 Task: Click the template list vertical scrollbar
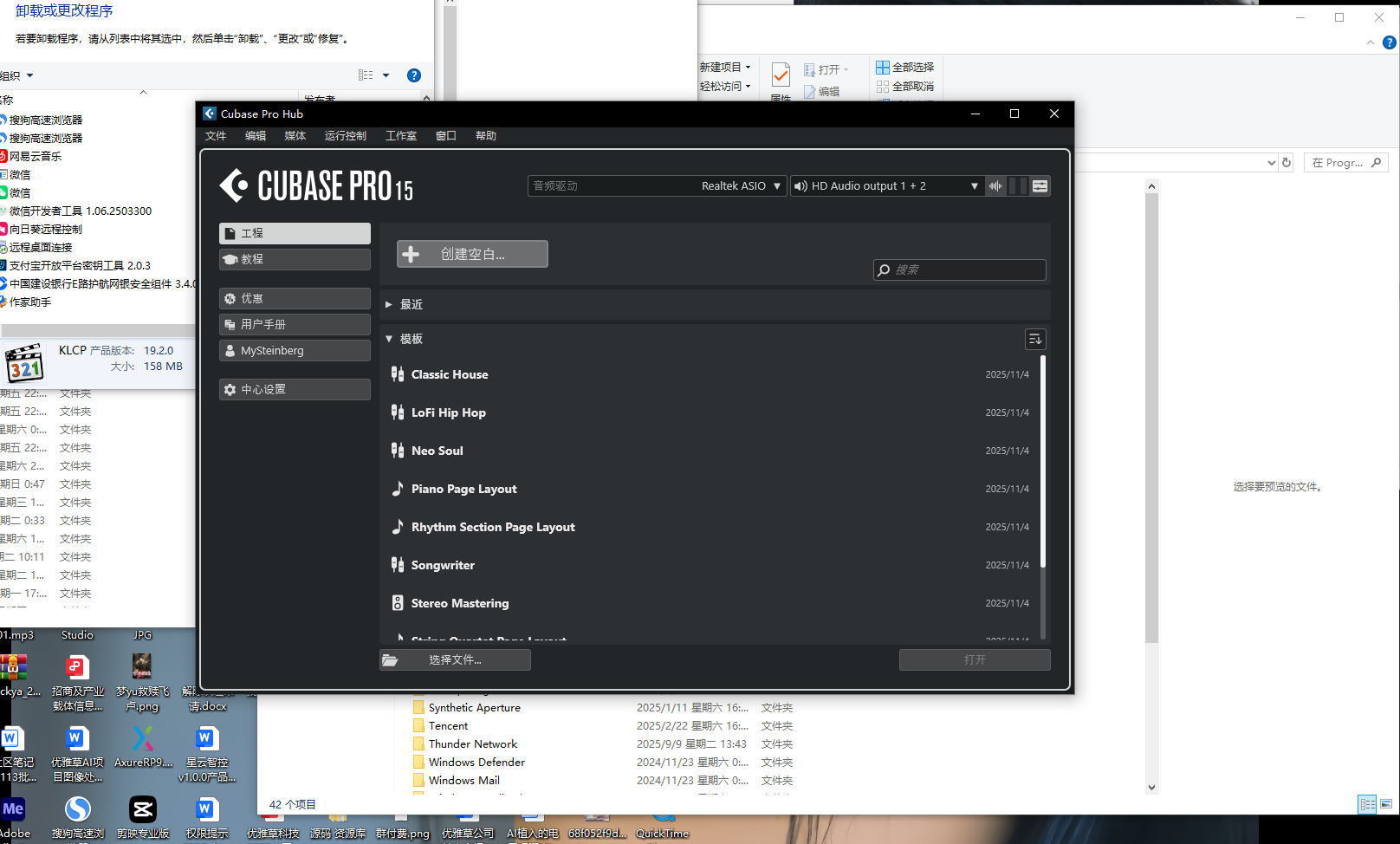click(x=1043, y=462)
